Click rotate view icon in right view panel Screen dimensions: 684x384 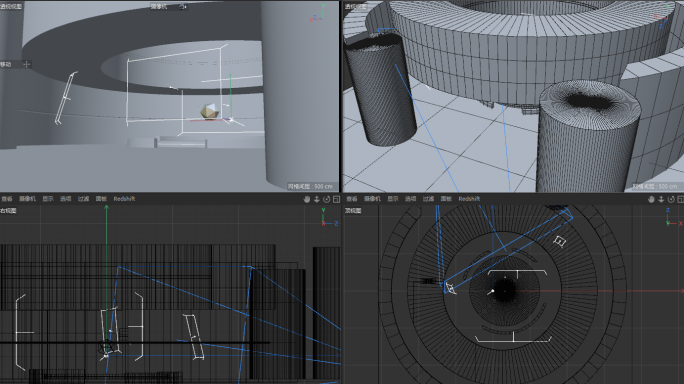(326, 199)
